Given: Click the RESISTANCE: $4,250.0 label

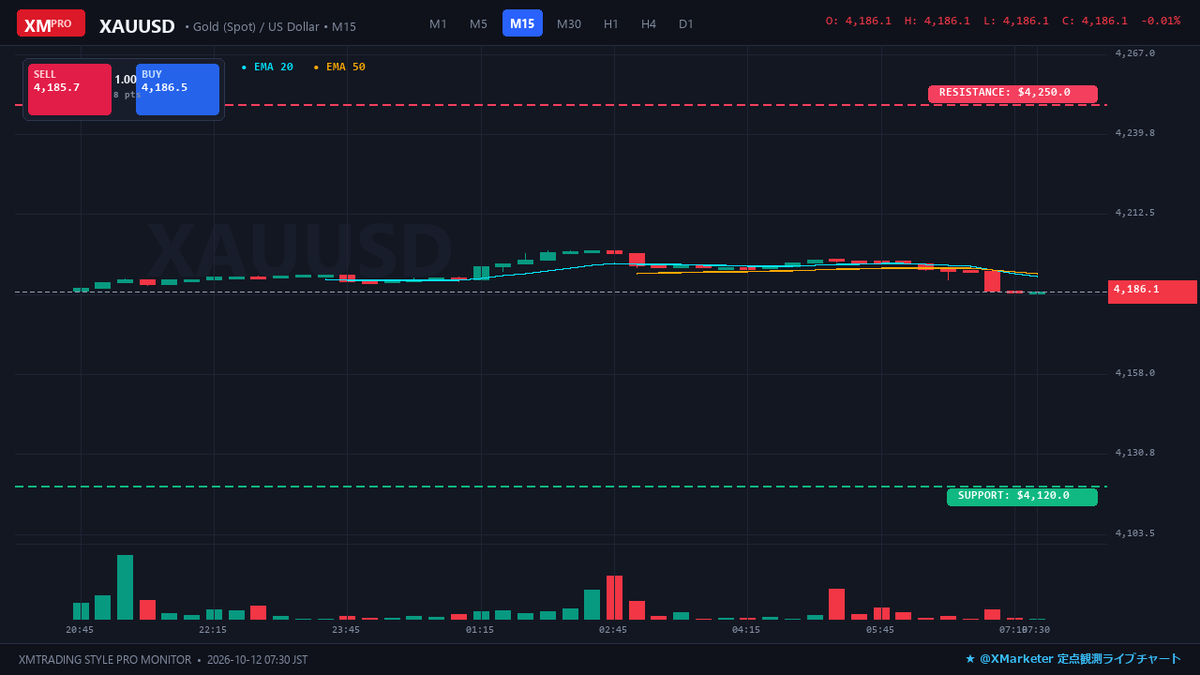Looking at the screenshot, I should point(1013,93).
